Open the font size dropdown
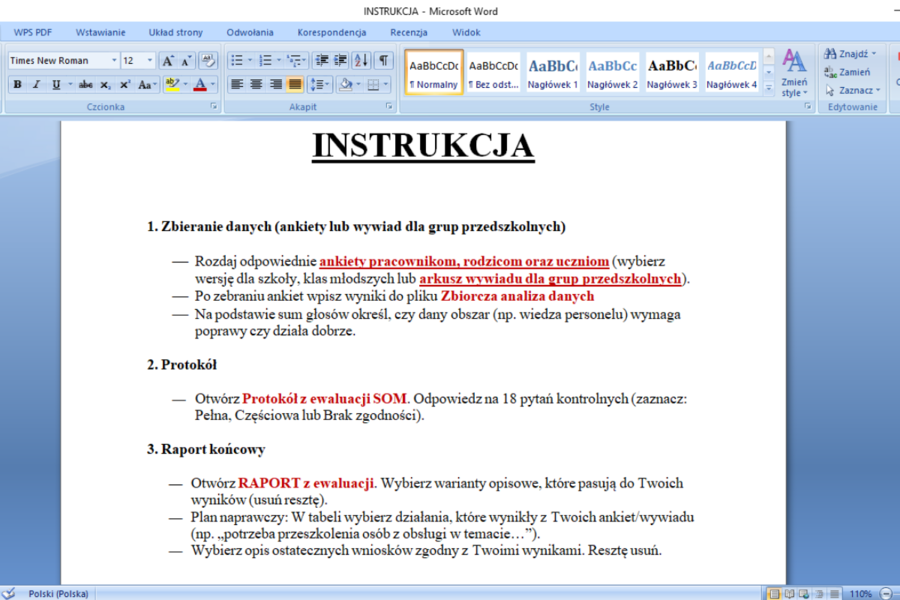The width and height of the screenshot is (900, 600). [150, 60]
